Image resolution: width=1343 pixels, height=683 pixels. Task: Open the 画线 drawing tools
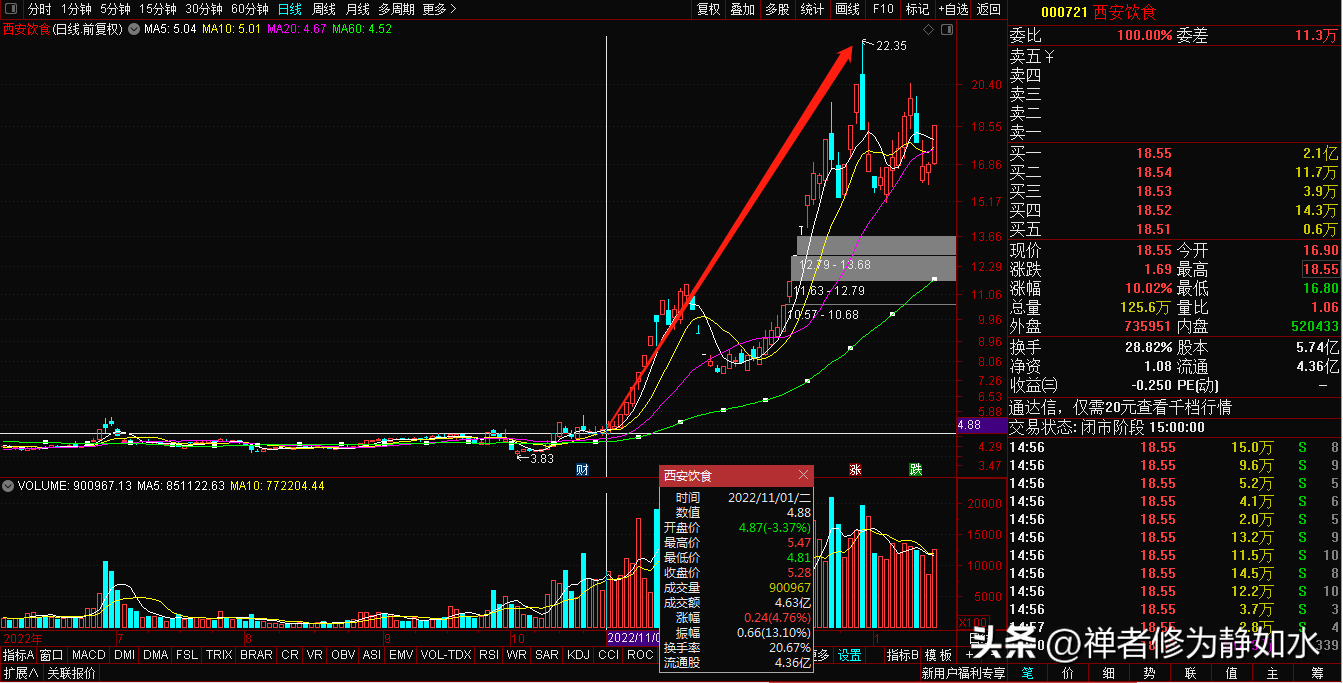(x=847, y=9)
